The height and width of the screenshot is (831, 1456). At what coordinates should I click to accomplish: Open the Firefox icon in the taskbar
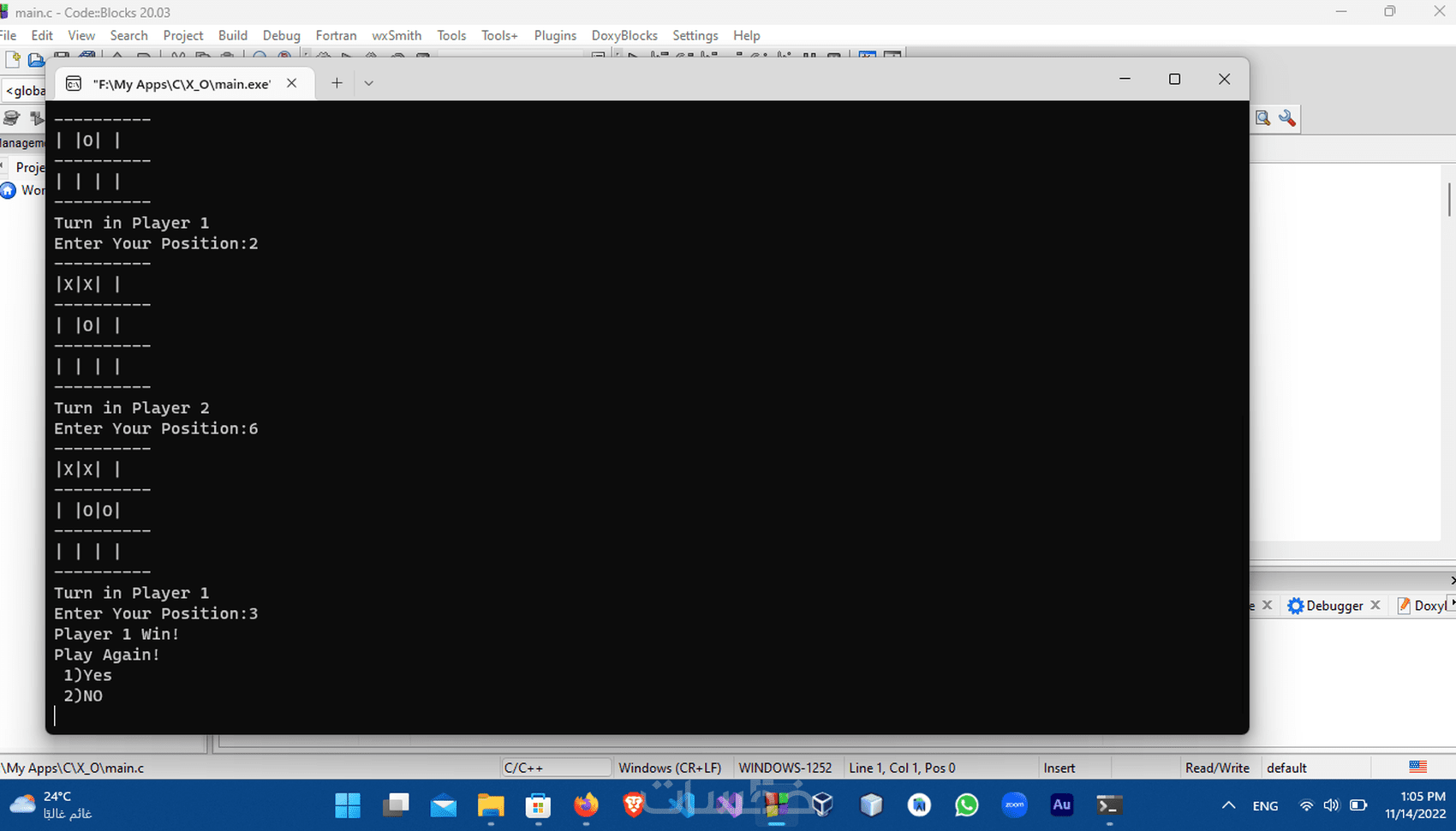586,805
